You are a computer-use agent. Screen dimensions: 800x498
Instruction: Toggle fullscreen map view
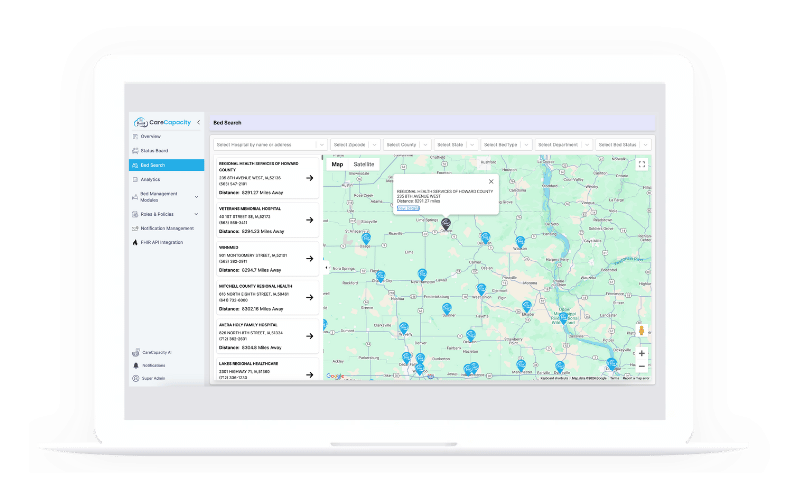[x=641, y=164]
